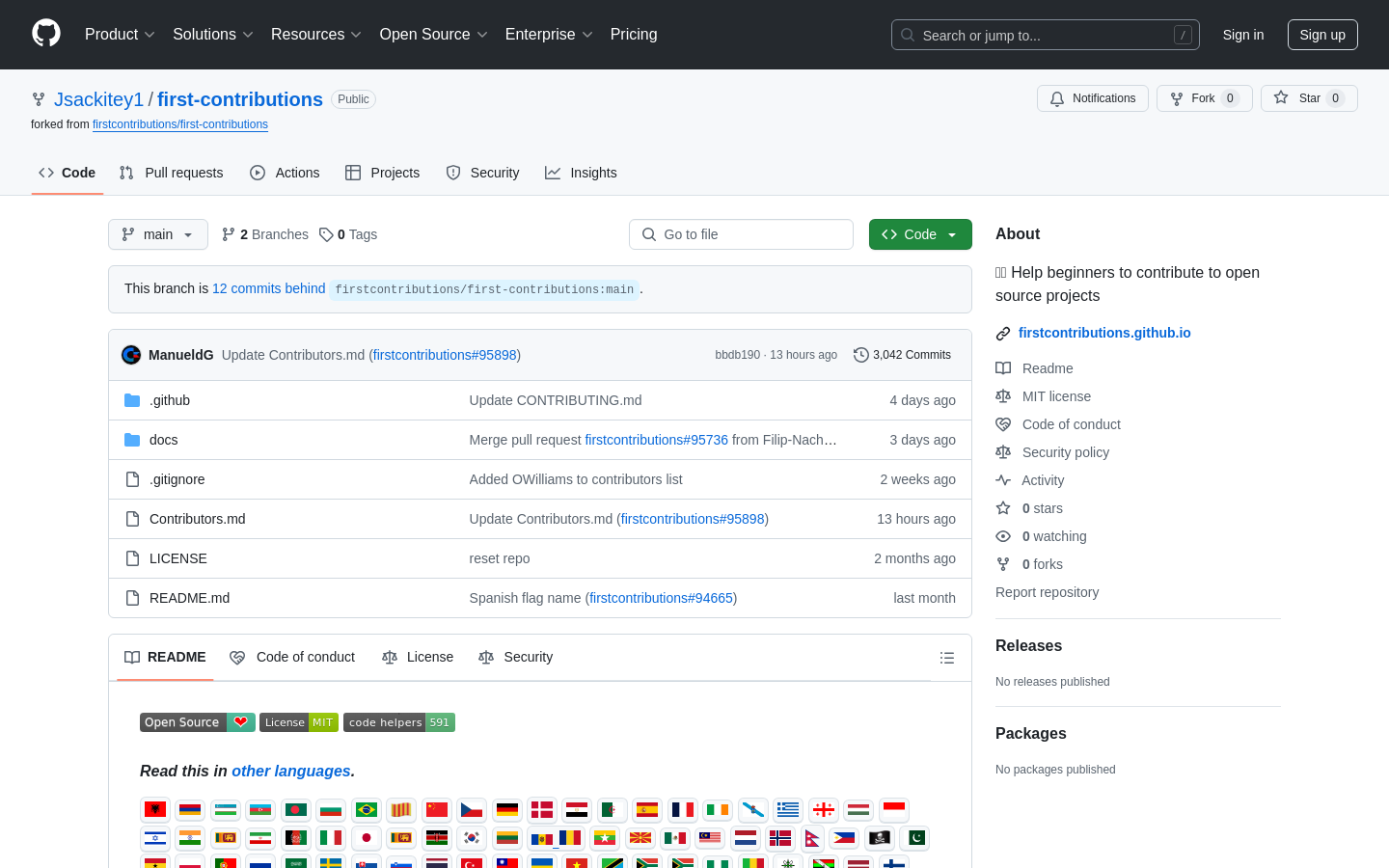Open the Pricing page

(634, 35)
